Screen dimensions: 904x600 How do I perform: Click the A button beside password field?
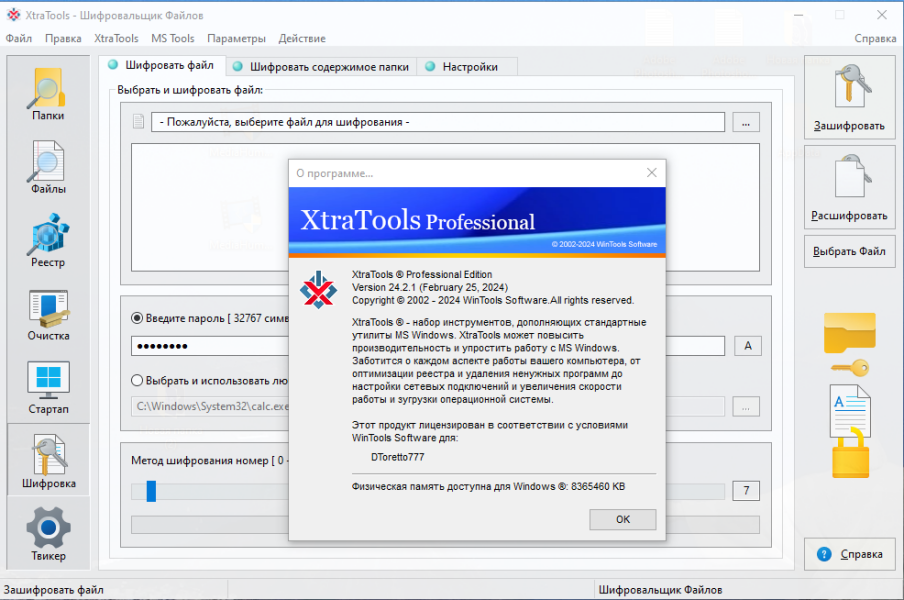click(x=748, y=346)
